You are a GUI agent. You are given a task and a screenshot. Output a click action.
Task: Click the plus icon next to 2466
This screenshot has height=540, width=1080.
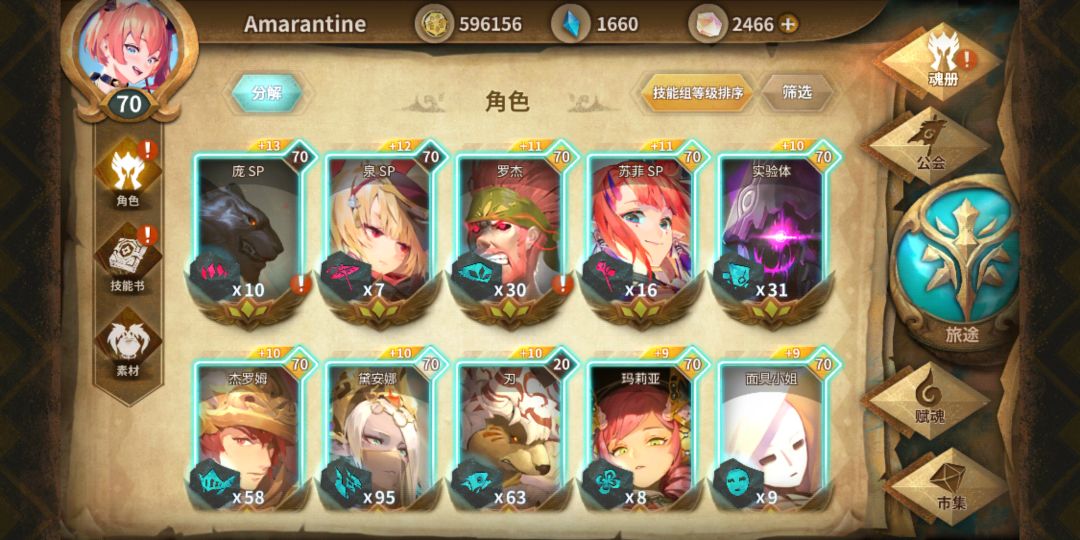pyautogui.click(x=789, y=25)
